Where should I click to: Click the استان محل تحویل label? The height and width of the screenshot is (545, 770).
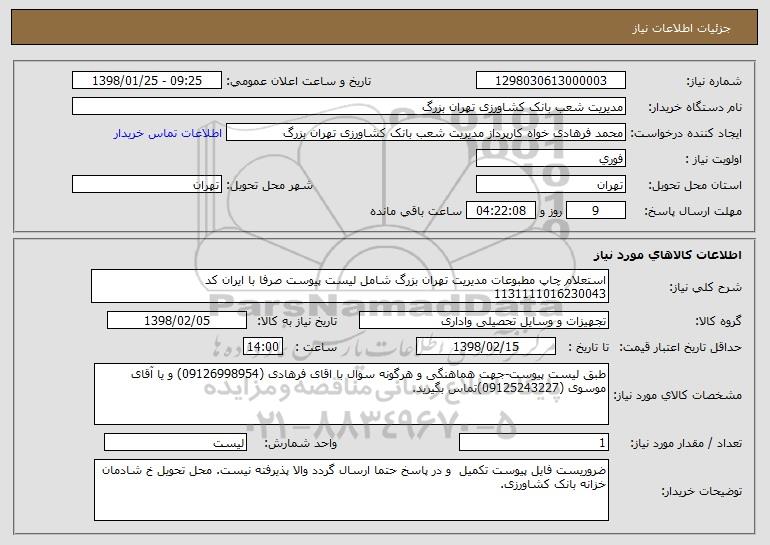click(x=695, y=185)
